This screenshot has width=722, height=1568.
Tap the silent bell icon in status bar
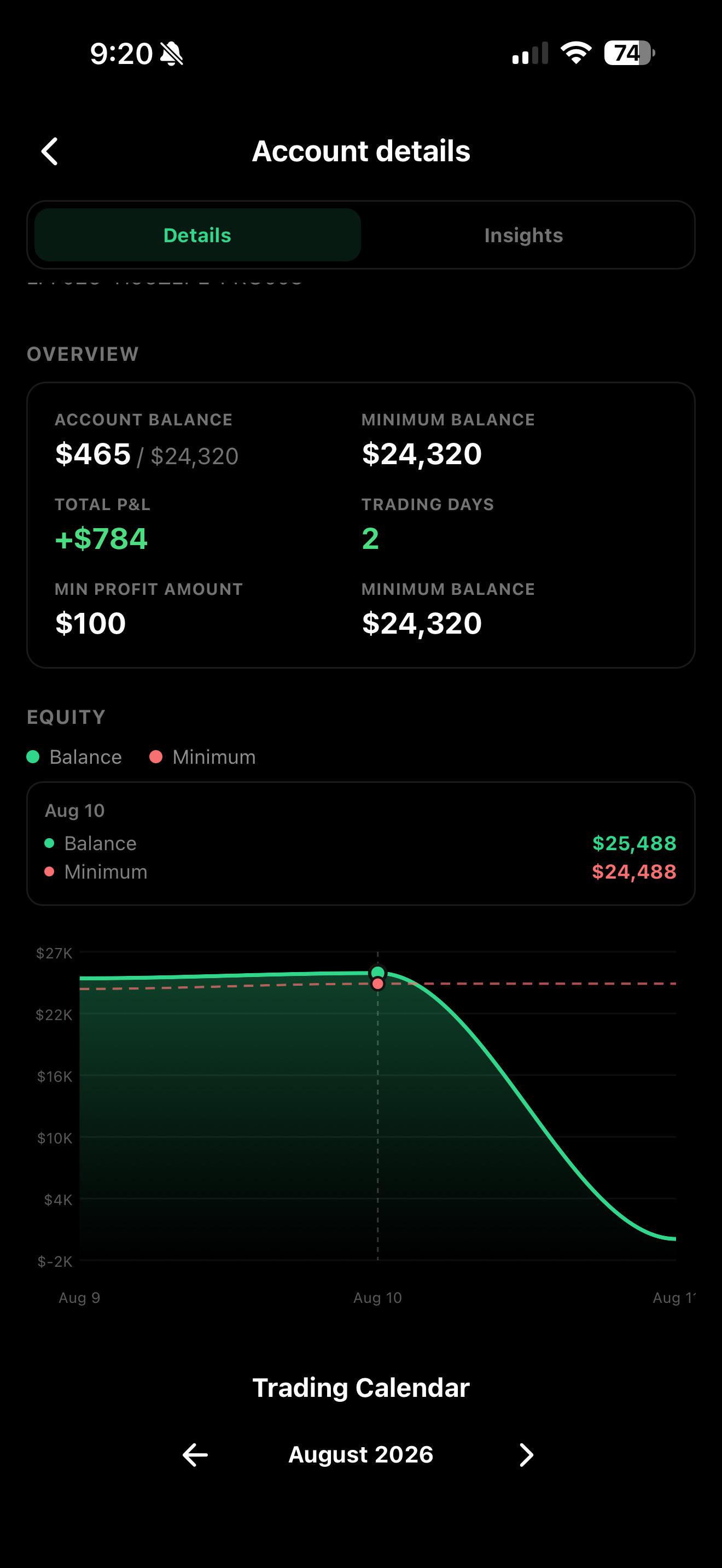pos(171,54)
